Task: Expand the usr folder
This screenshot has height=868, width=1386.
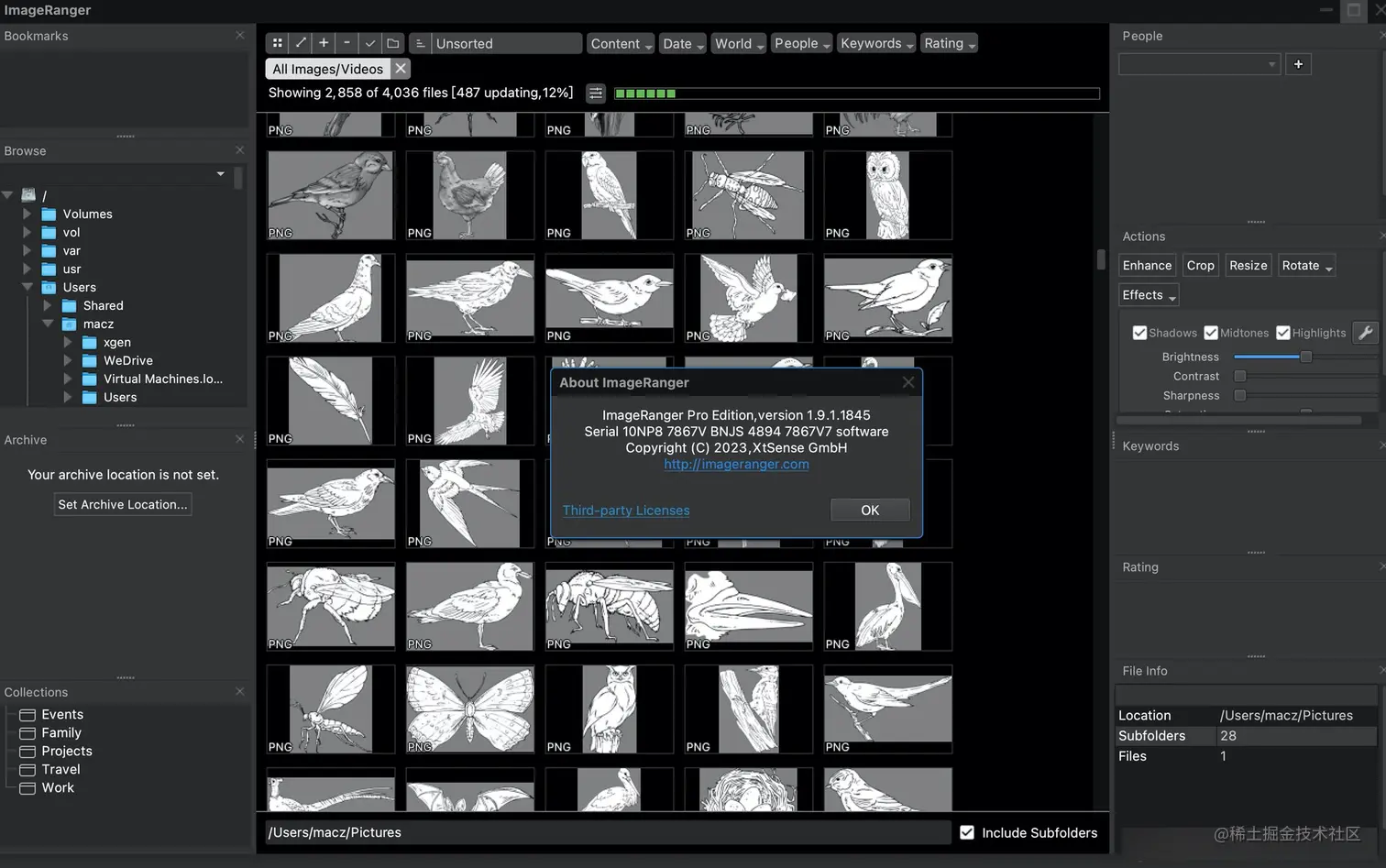Action: [27, 269]
